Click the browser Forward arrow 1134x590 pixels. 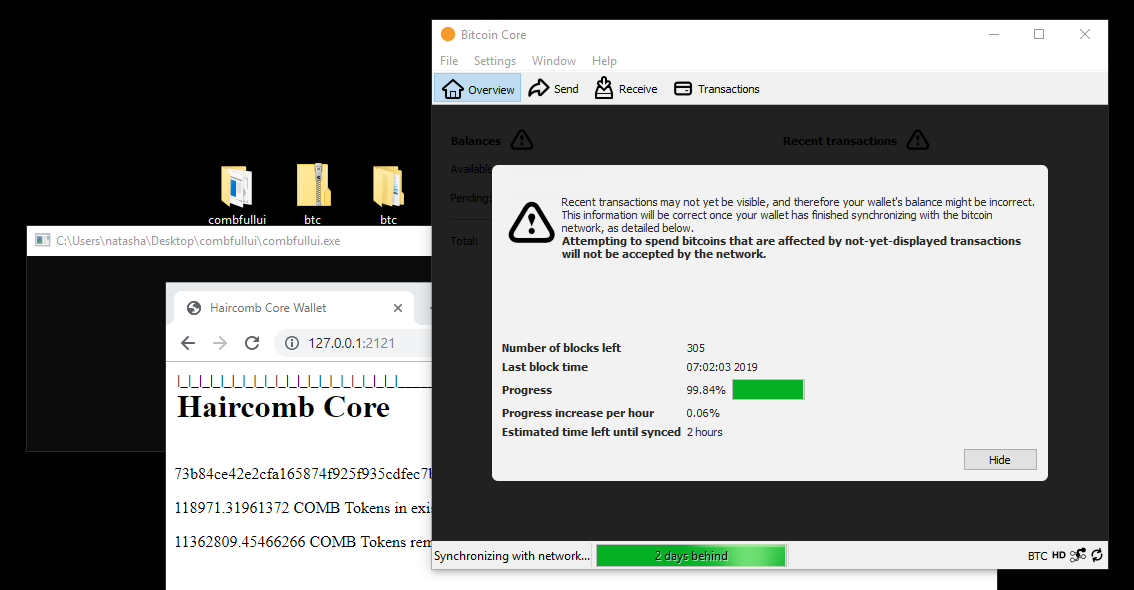pyautogui.click(x=220, y=343)
